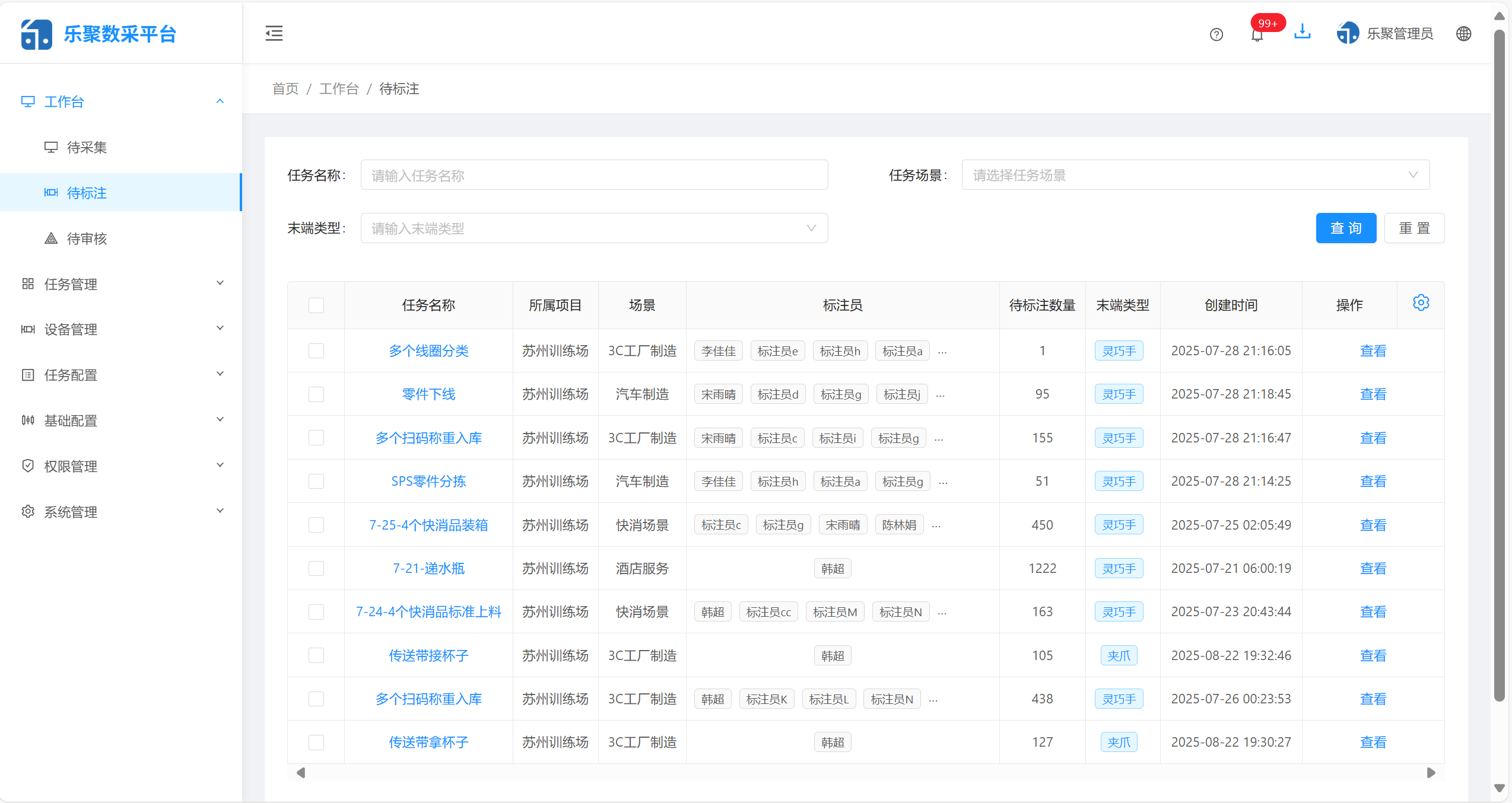
Task: Open help via the question mark icon
Action: [x=1216, y=34]
